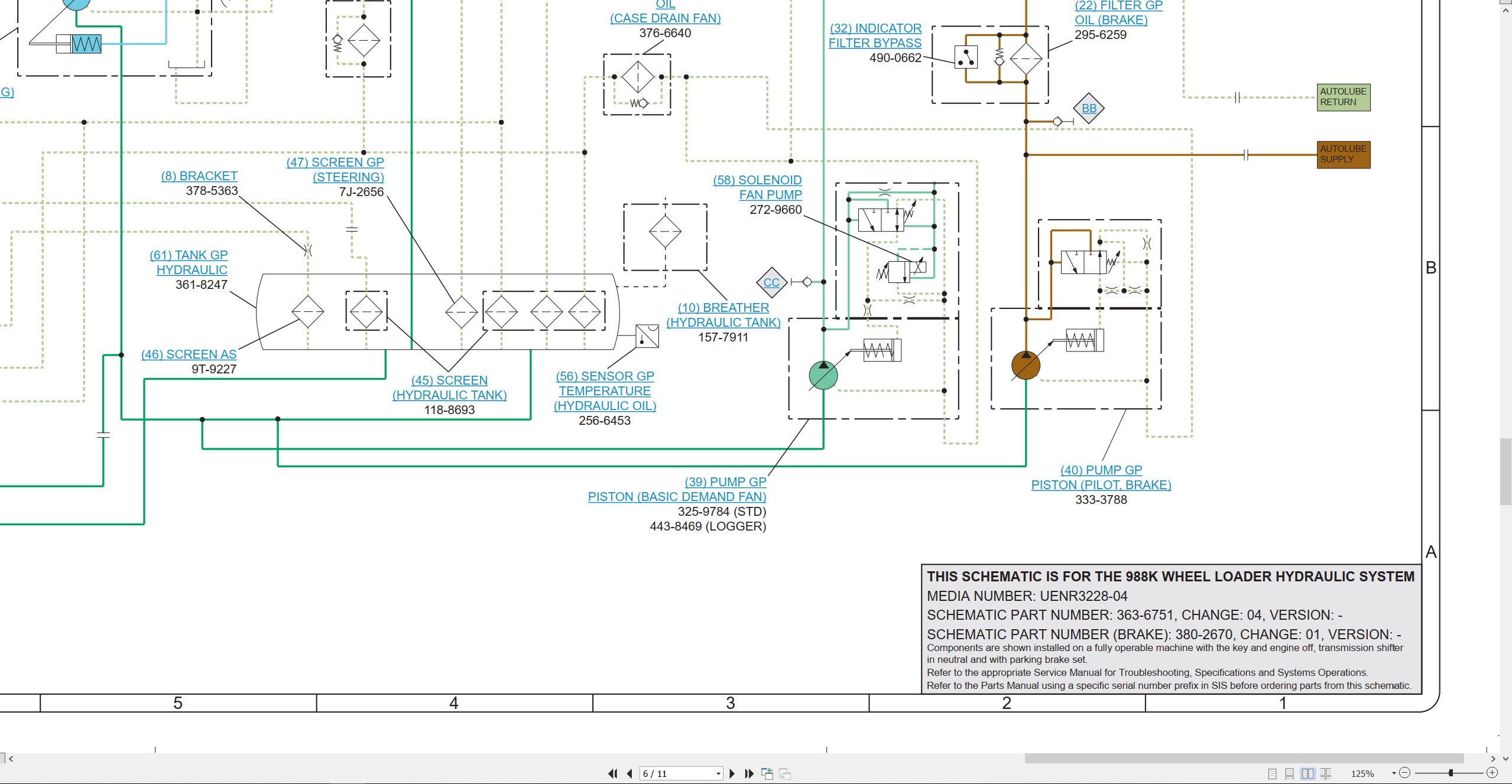Open (8) BRACKET link

pos(199,176)
